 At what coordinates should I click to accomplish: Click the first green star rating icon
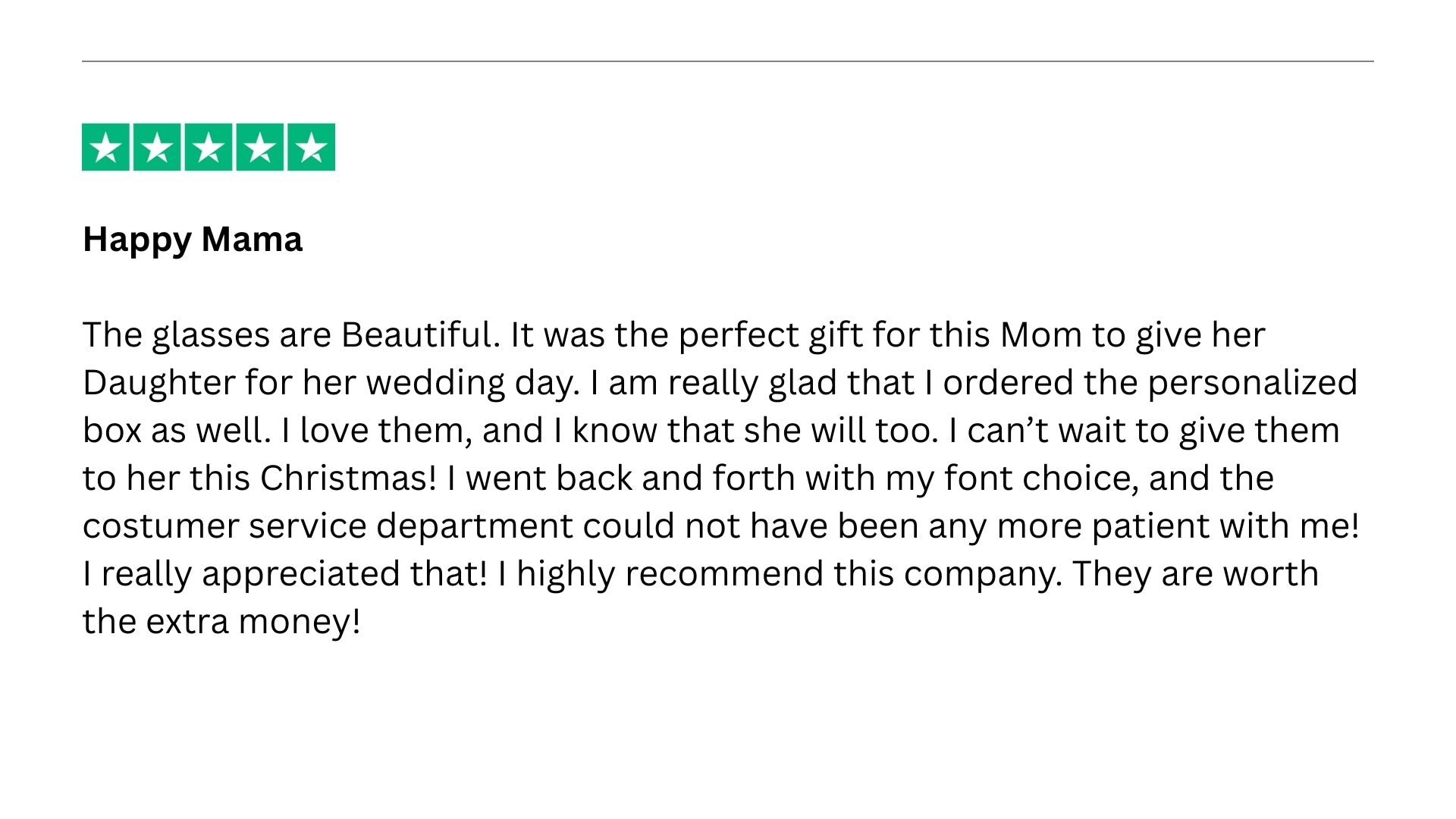(105, 147)
